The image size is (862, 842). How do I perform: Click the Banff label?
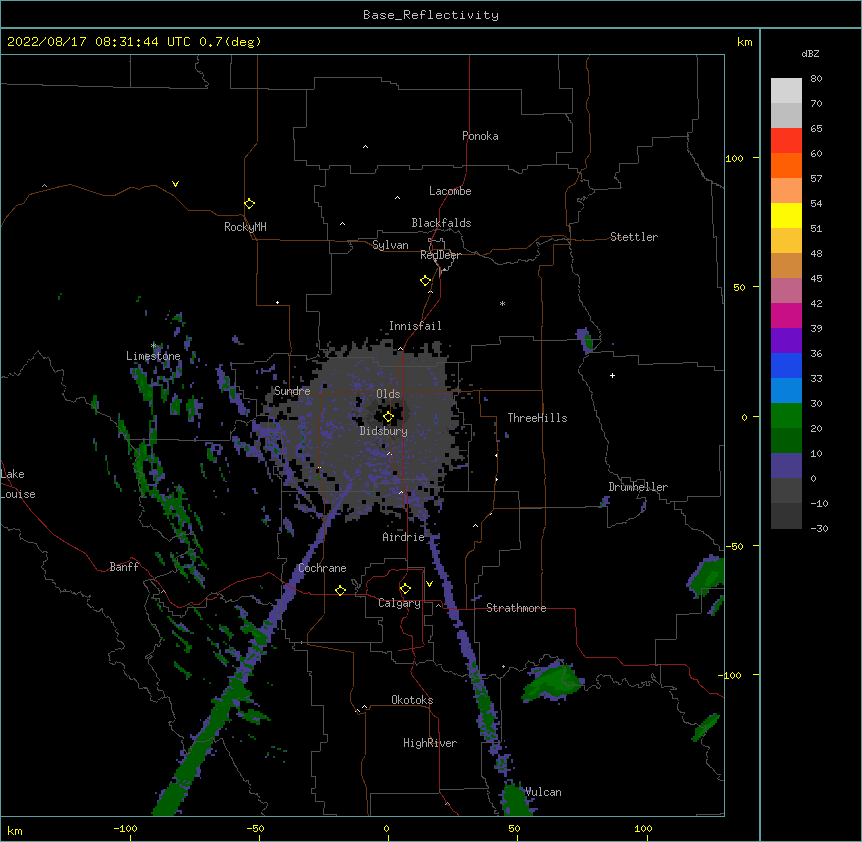tap(124, 567)
